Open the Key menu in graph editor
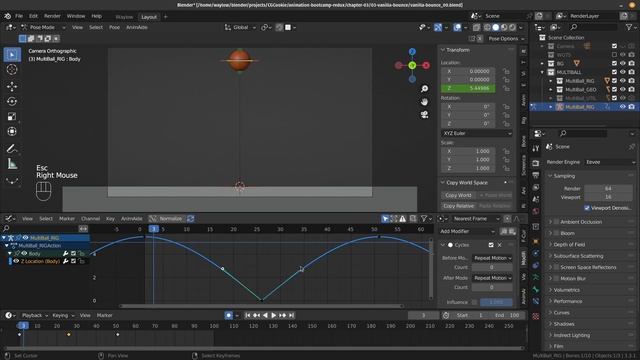The width and height of the screenshot is (640, 360). (x=110, y=219)
